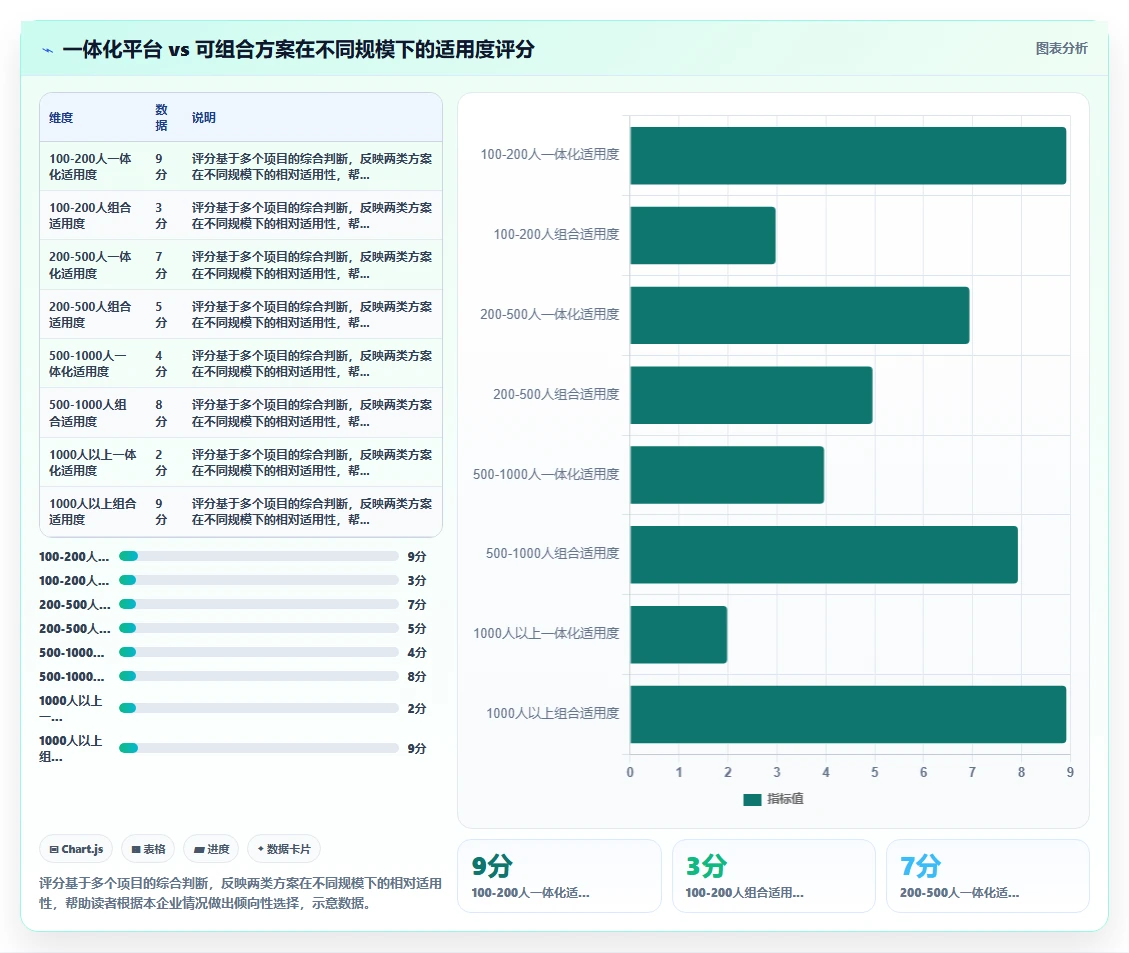Viewport: 1129px width, 953px height.
Task: Click the progress bar showing 7分
Action: 258,604
